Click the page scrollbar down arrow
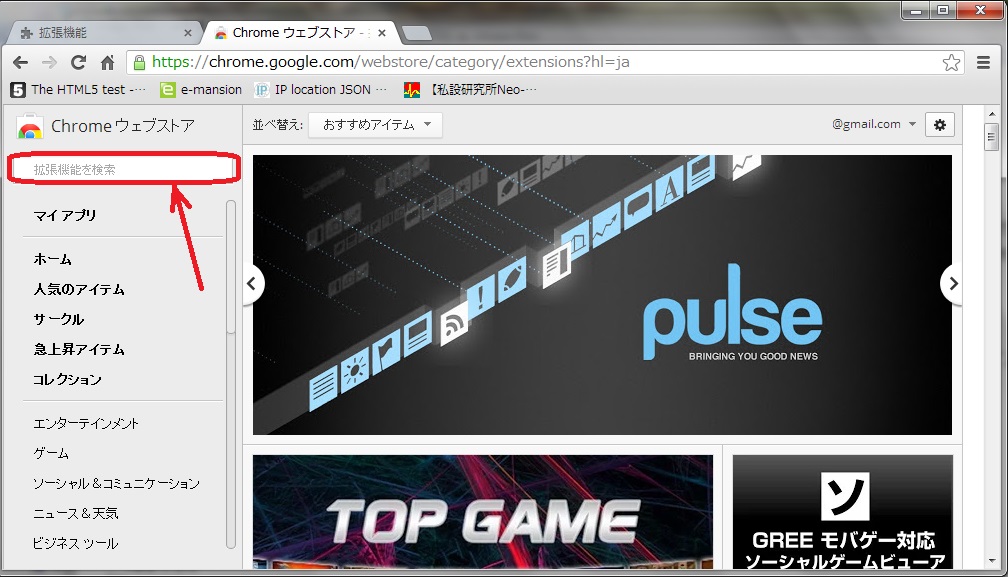 point(991,562)
